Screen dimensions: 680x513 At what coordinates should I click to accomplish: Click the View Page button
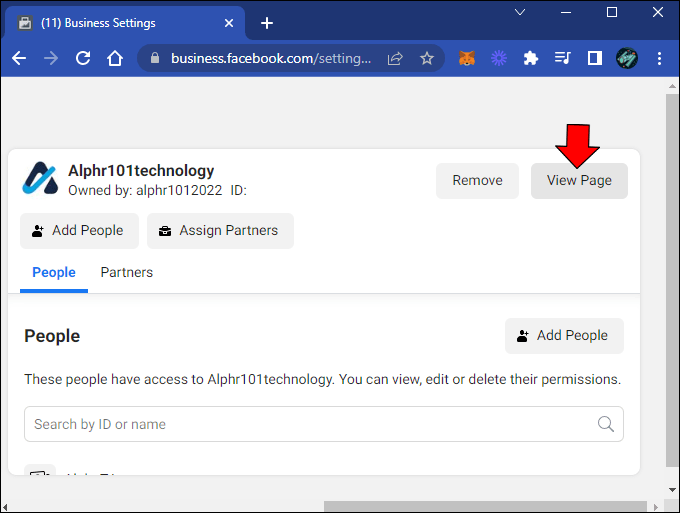[579, 180]
